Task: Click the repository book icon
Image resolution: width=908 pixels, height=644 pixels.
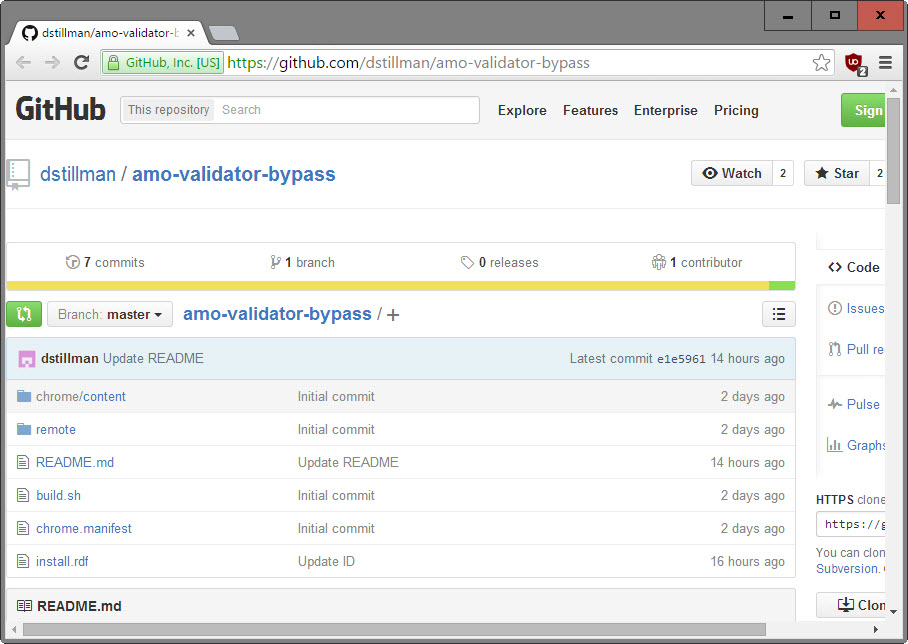Action: (x=18, y=174)
